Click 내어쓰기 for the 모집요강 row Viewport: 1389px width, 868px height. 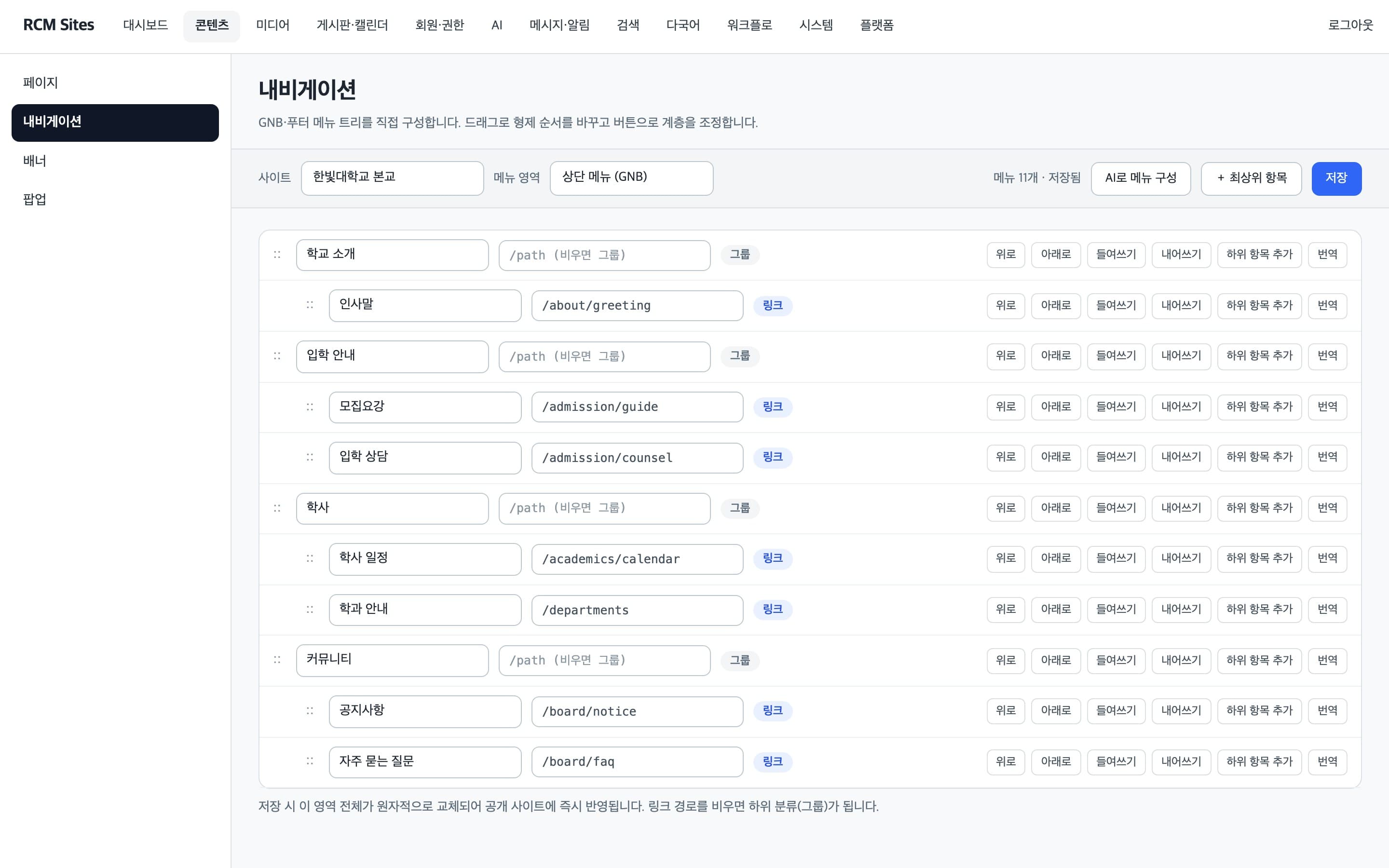[x=1181, y=407]
